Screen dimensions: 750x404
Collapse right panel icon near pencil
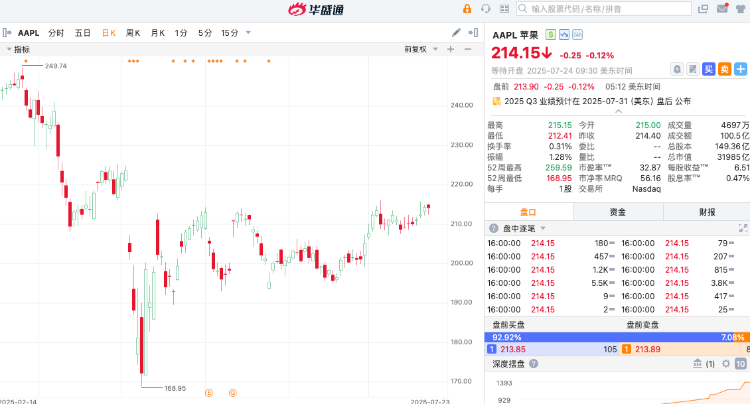pyautogui.click(x=474, y=33)
